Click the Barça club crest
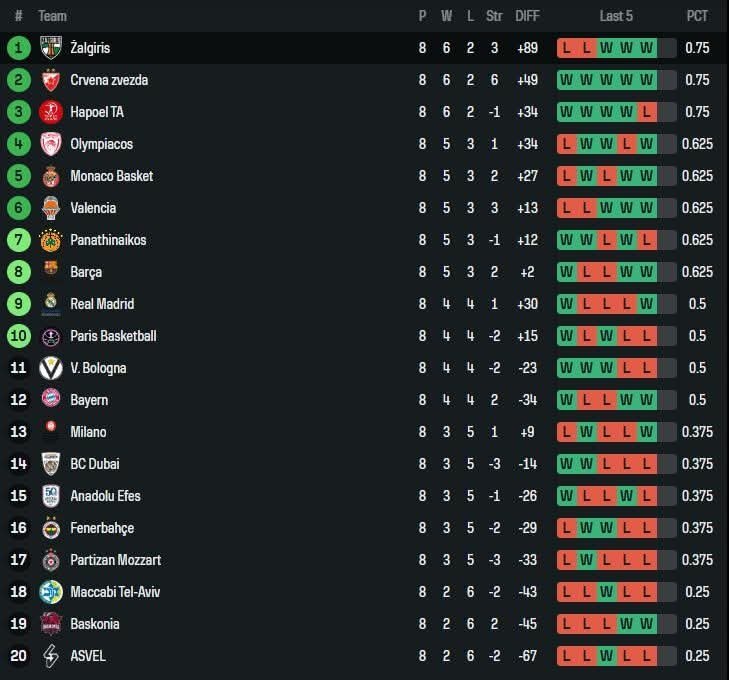The image size is (729, 680). 51,272
